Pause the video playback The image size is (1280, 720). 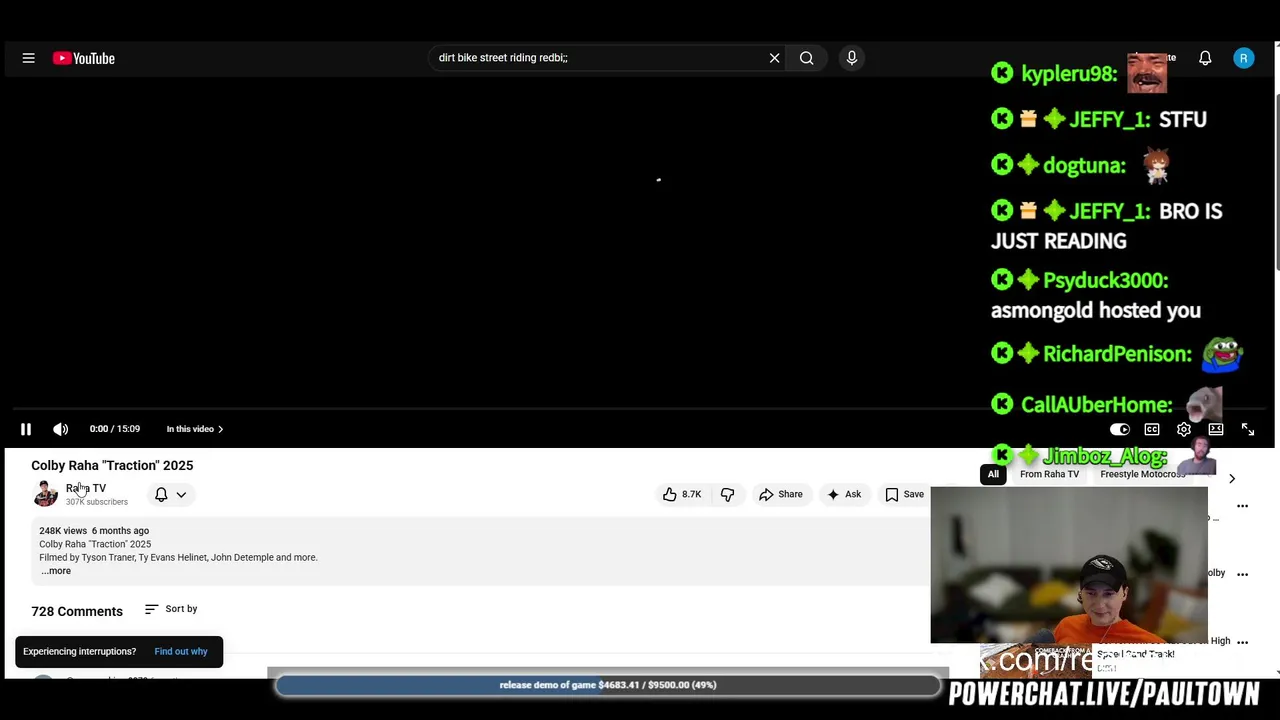coord(26,429)
